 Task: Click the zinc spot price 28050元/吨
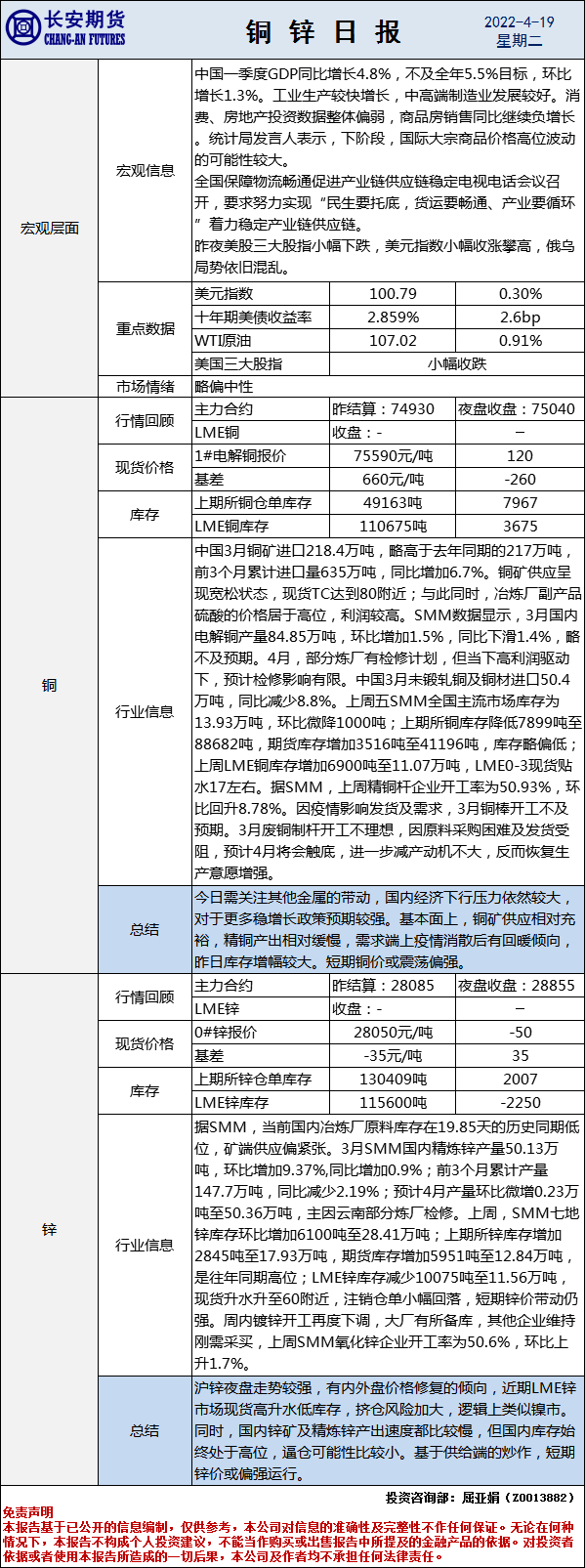(x=394, y=1032)
